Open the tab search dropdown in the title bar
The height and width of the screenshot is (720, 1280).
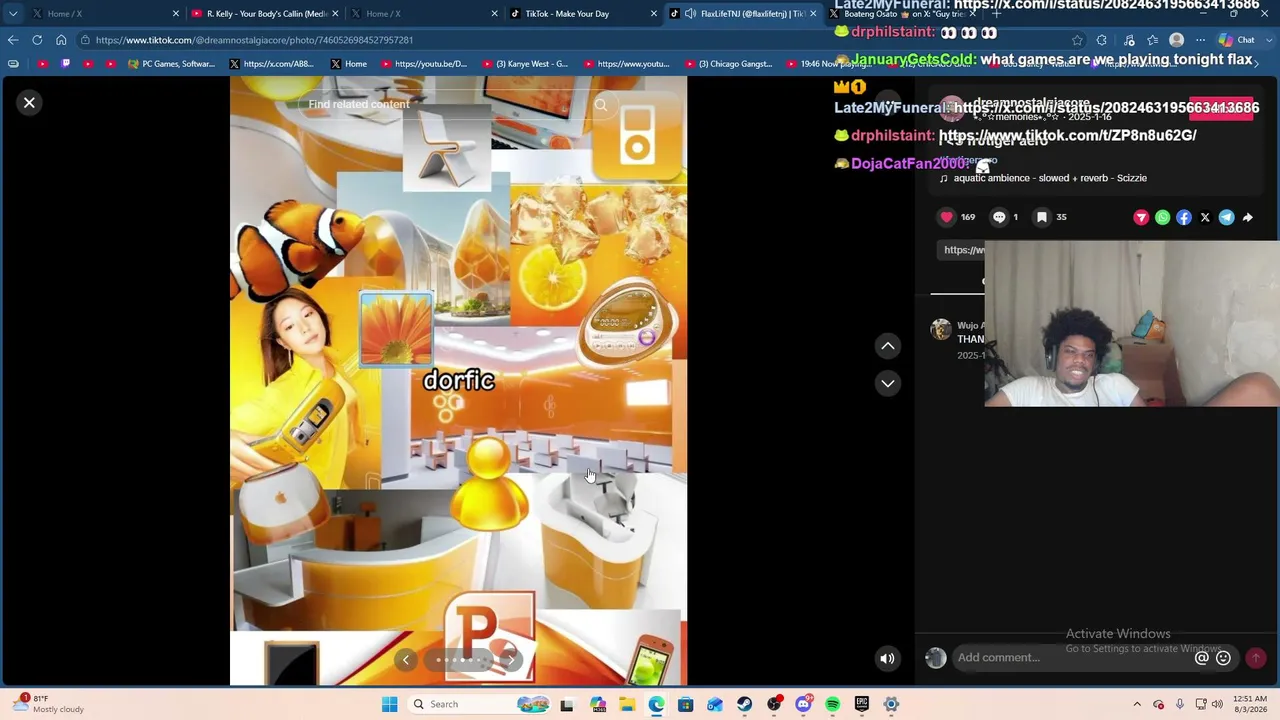coord(12,14)
